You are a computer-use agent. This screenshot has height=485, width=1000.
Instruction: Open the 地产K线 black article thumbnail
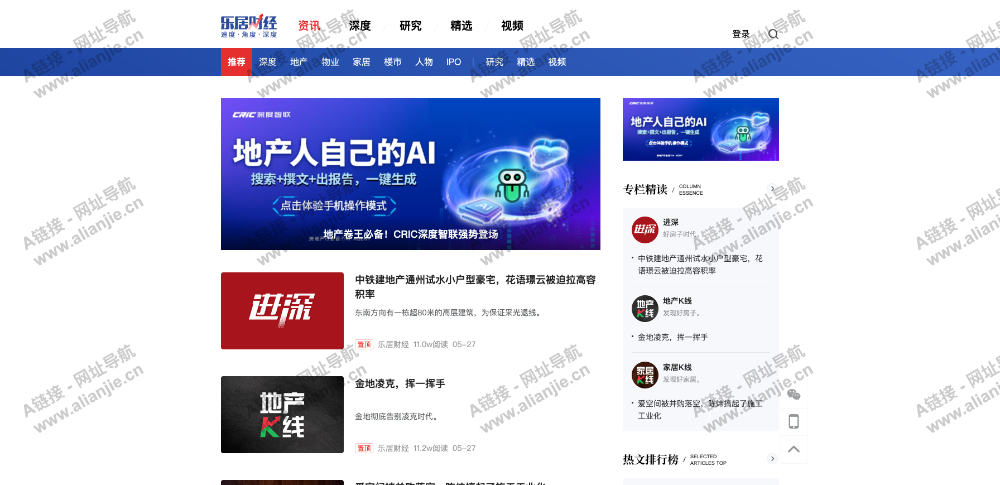pyautogui.click(x=283, y=414)
